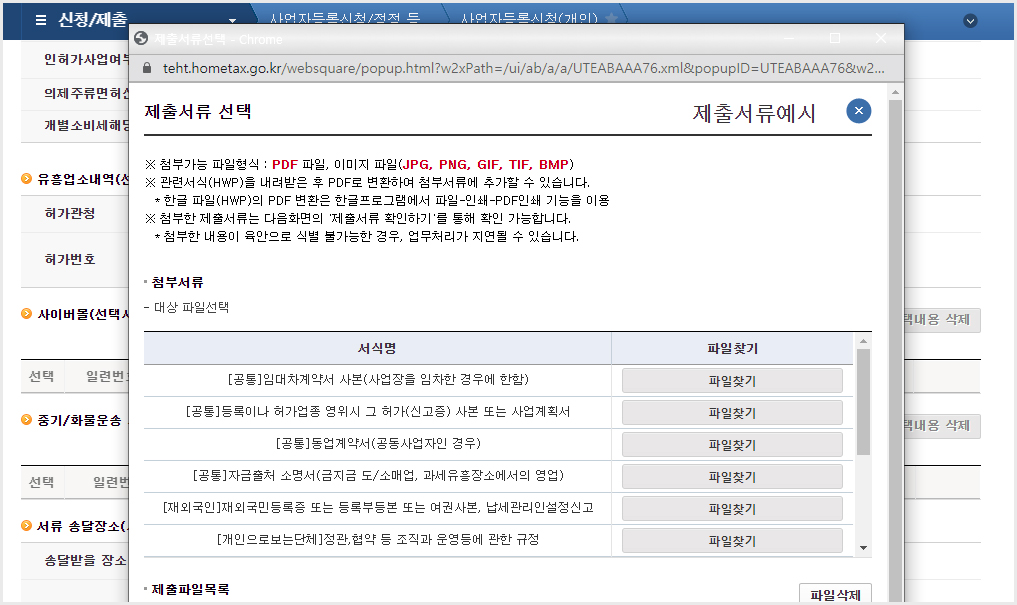Switch to 사업자등록신청(개인) tab in the background
This screenshot has height=605, width=1017.
[x=529, y=18]
